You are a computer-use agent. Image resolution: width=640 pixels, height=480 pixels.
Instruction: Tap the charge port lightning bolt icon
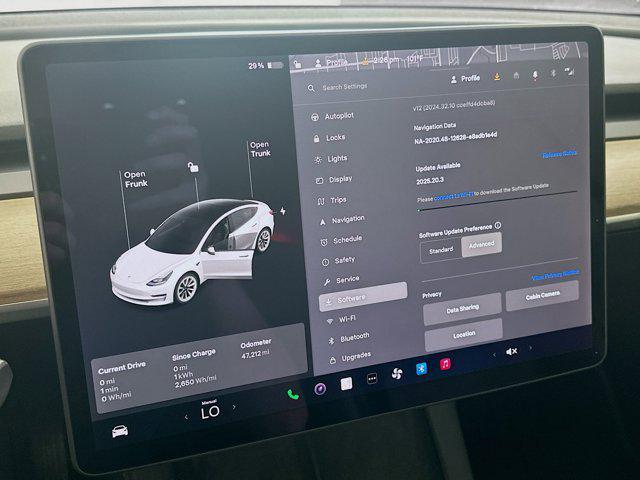[x=283, y=211]
